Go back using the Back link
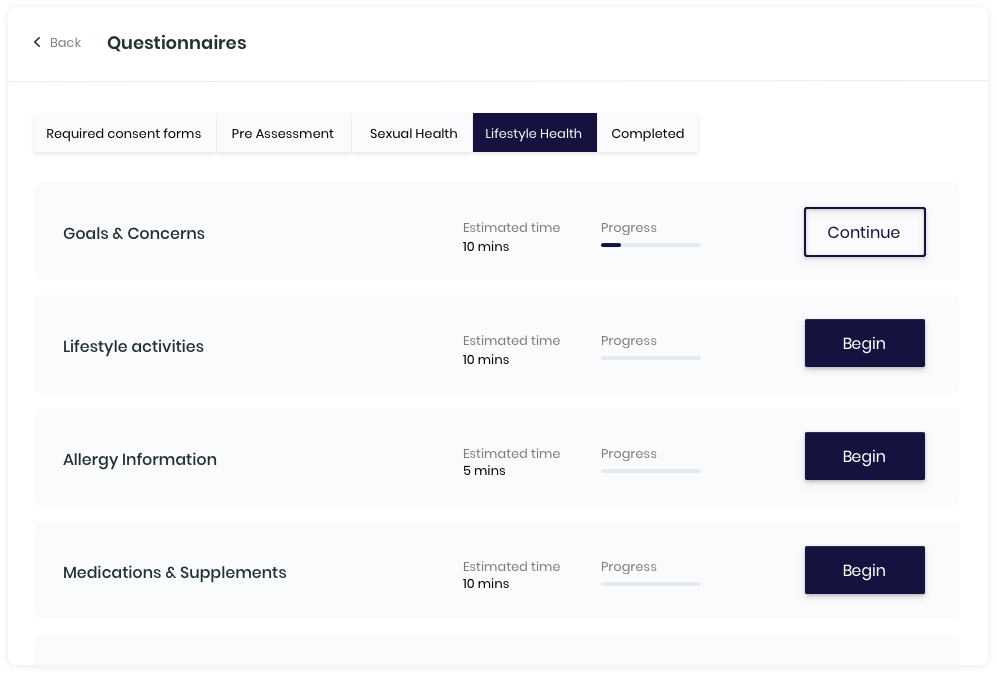This screenshot has width=996, height=674. [57, 43]
